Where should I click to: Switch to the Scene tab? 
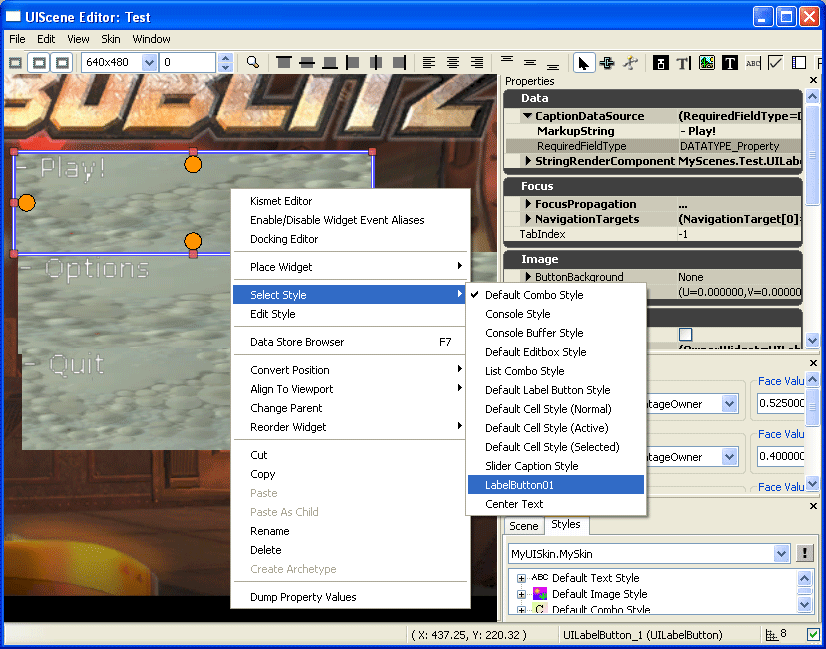523,524
